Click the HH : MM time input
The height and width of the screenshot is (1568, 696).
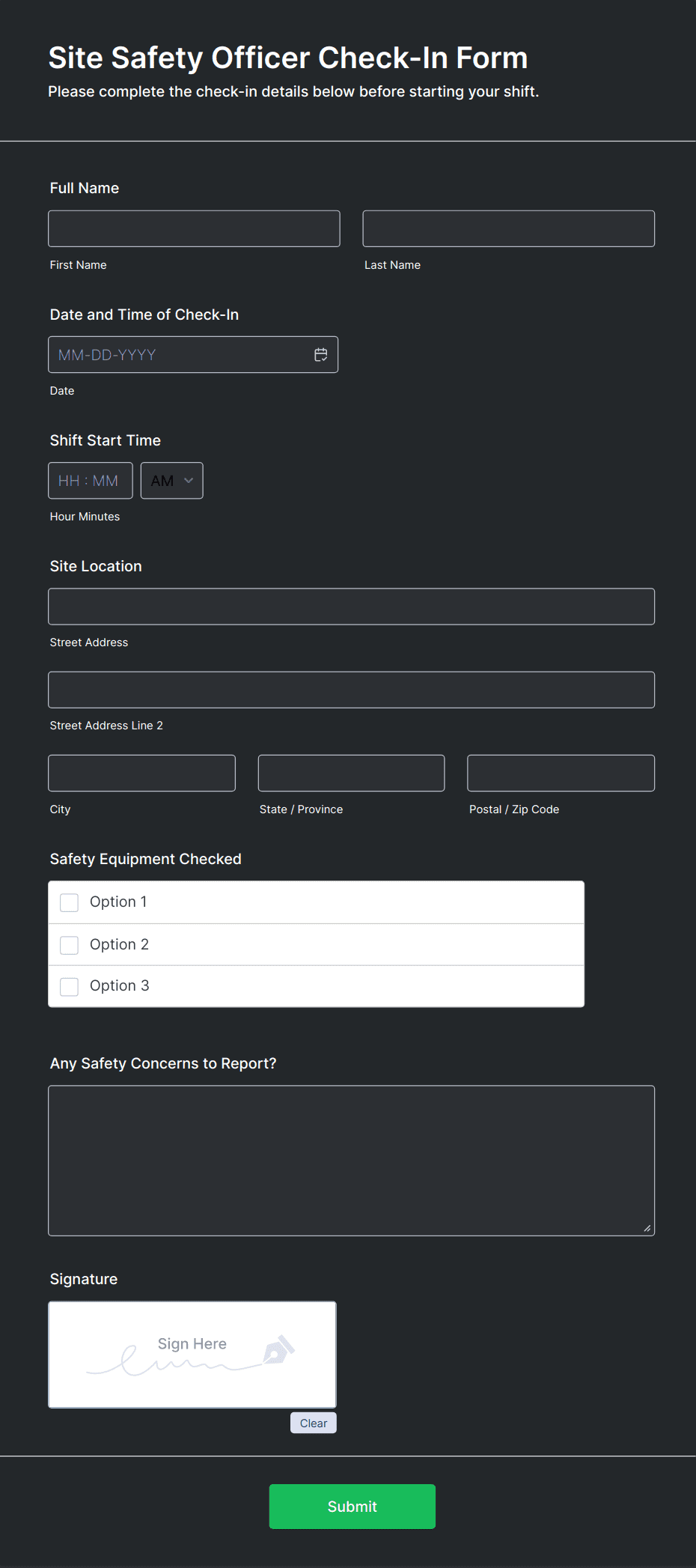(90, 481)
